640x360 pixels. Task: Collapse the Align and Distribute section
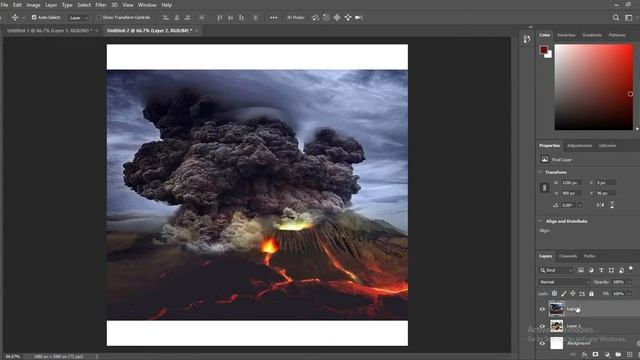click(x=540, y=221)
